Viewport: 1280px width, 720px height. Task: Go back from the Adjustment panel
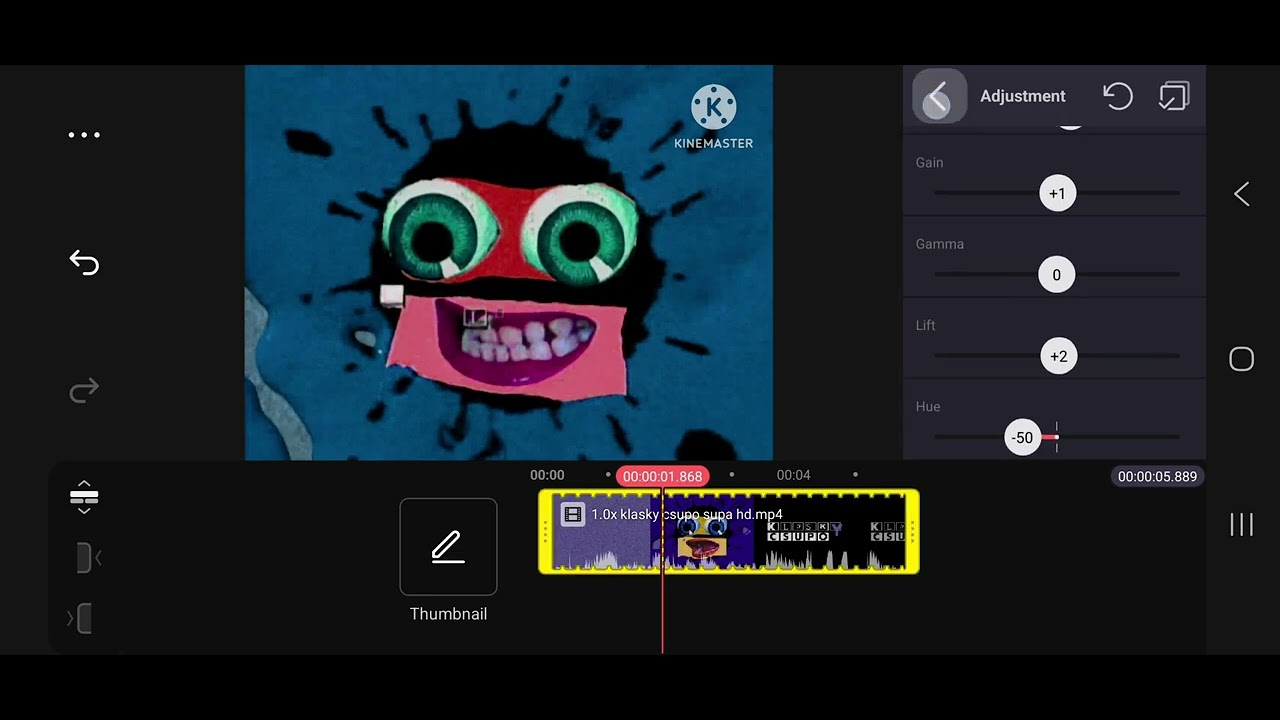point(939,96)
